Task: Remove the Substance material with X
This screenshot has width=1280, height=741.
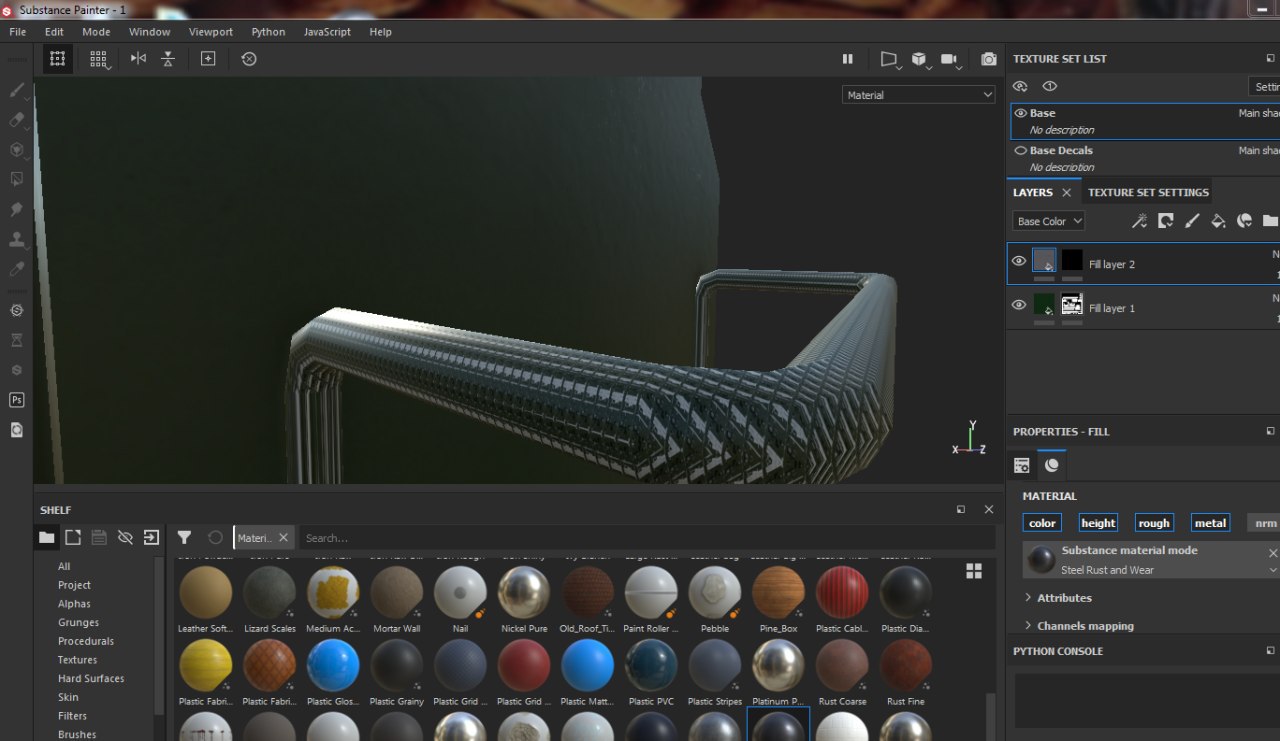Action: tap(1273, 553)
